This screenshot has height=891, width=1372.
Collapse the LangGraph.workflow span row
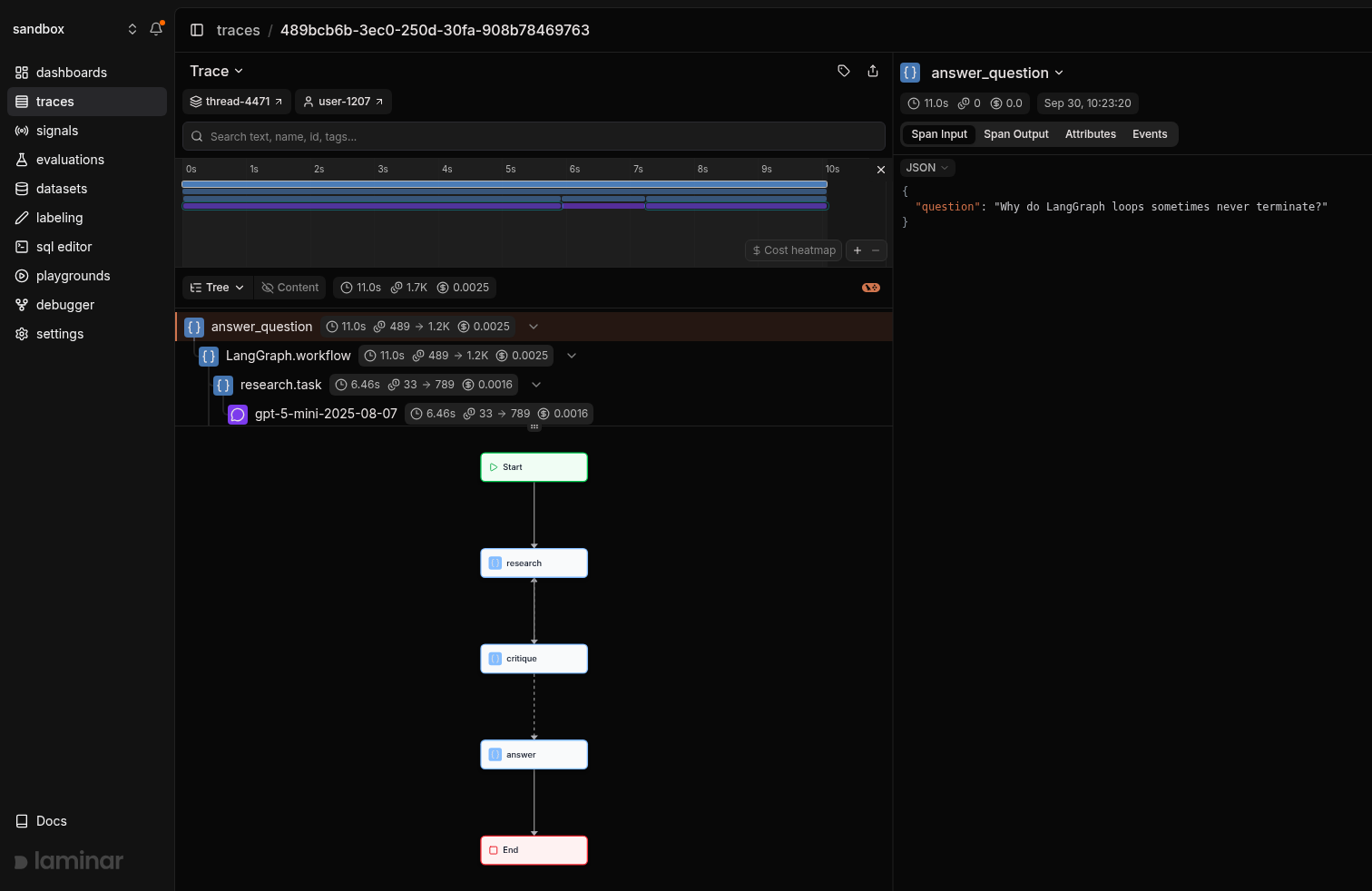coord(572,356)
